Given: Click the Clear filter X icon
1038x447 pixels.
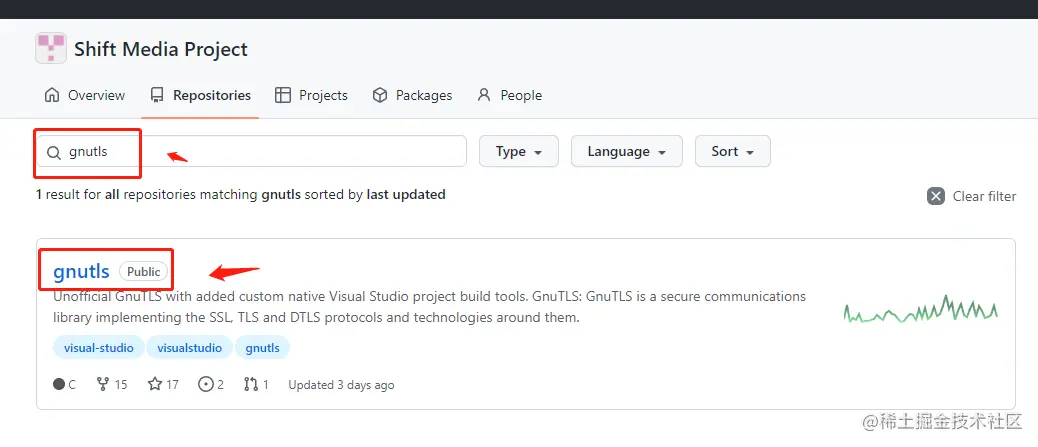Looking at the screenshot, I should pyautogui.click(x=936, y=196).
